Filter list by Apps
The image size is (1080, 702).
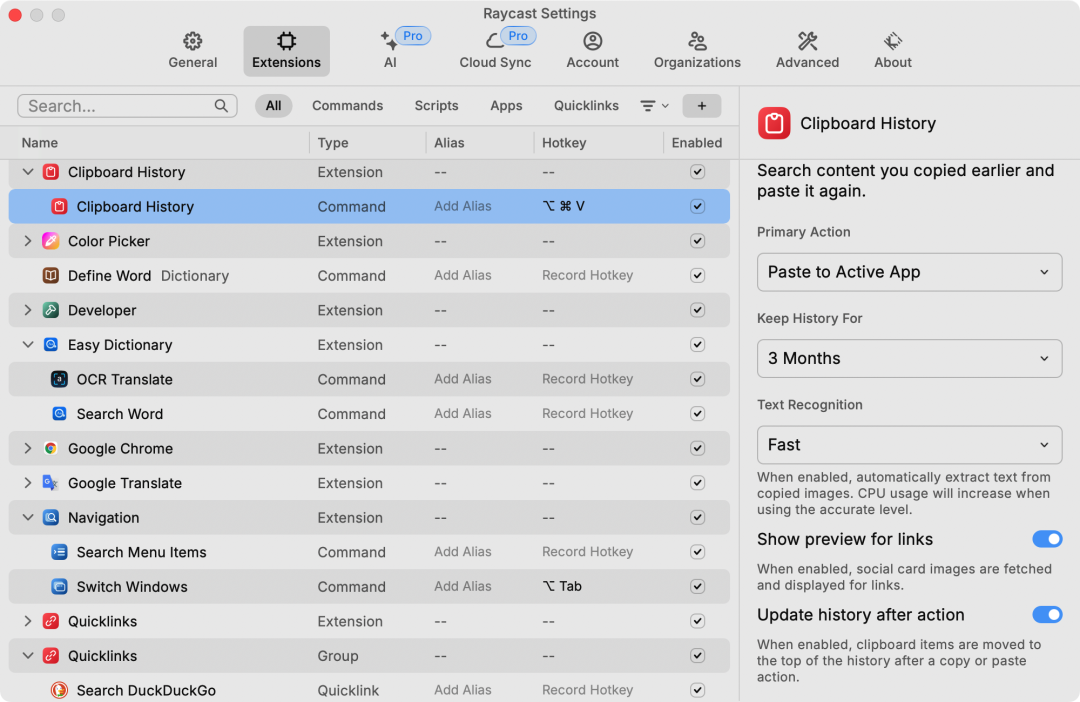click(506, 105)
